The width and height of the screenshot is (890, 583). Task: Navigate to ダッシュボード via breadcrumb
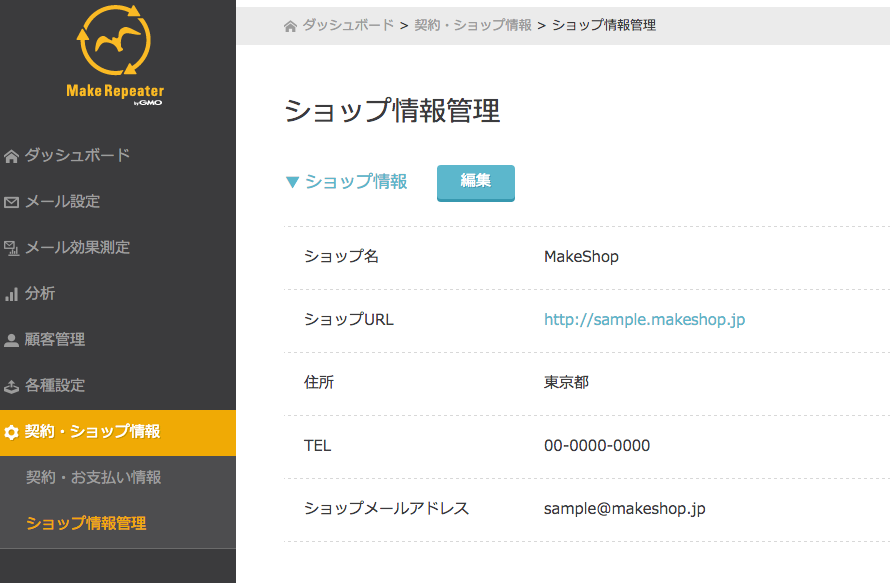point(338,25)
